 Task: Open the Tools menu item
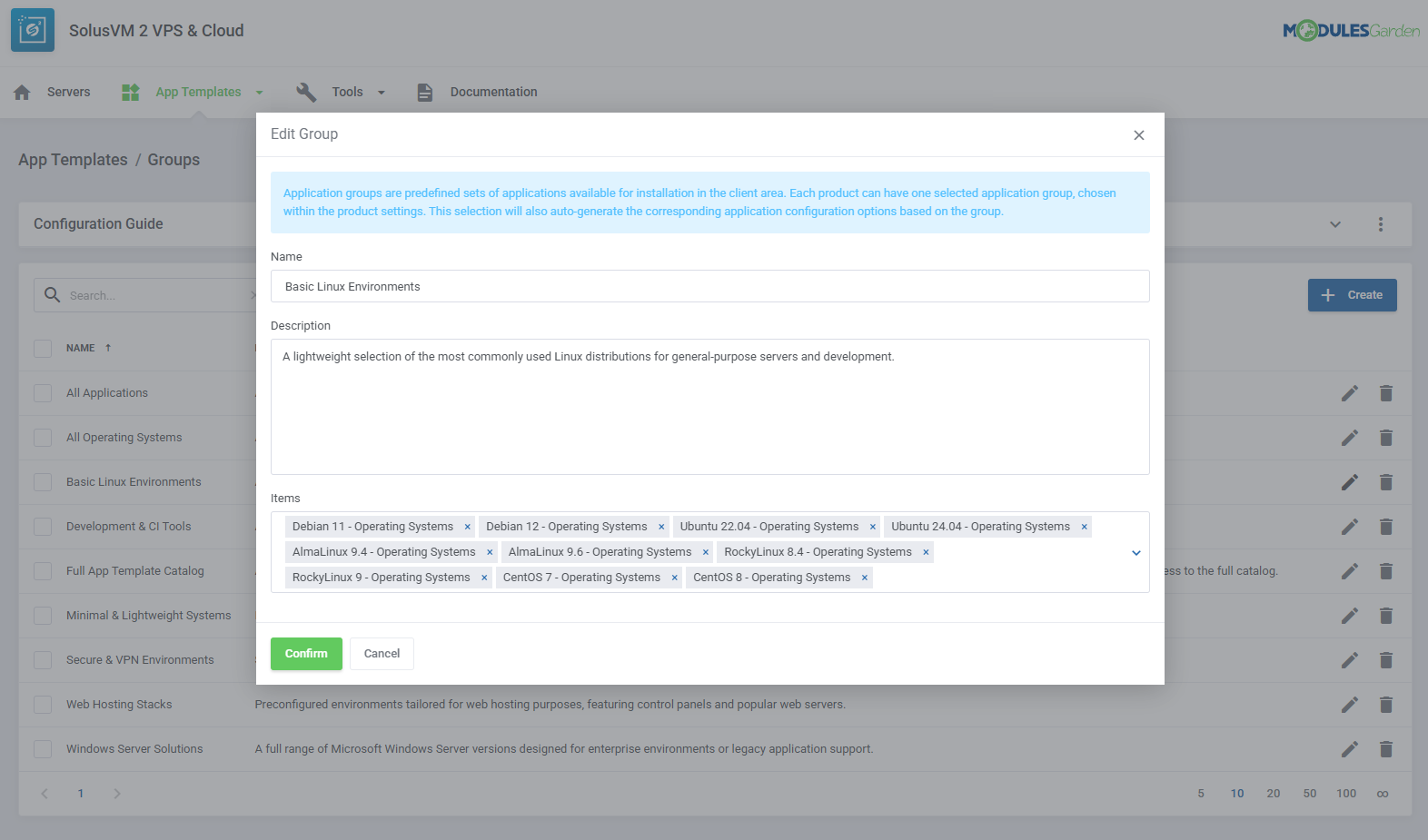coord(347,92)
